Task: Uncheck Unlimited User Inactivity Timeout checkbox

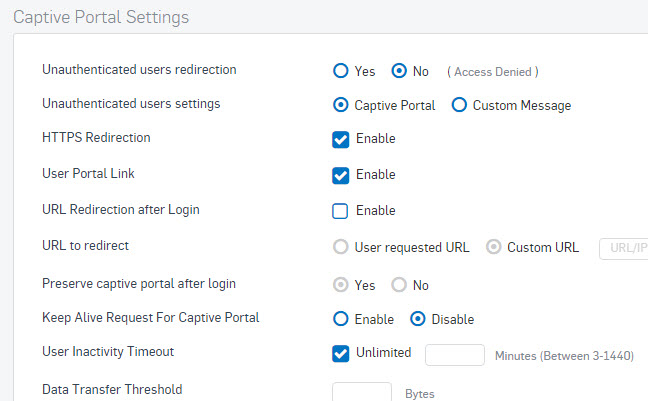Action: tap(341, 354)
